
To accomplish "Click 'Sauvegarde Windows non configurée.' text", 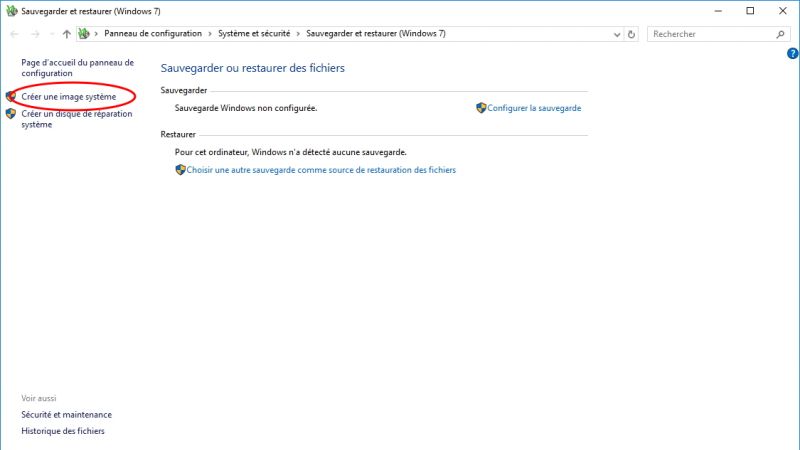I will pyautogui.click(x=246, y=108).
